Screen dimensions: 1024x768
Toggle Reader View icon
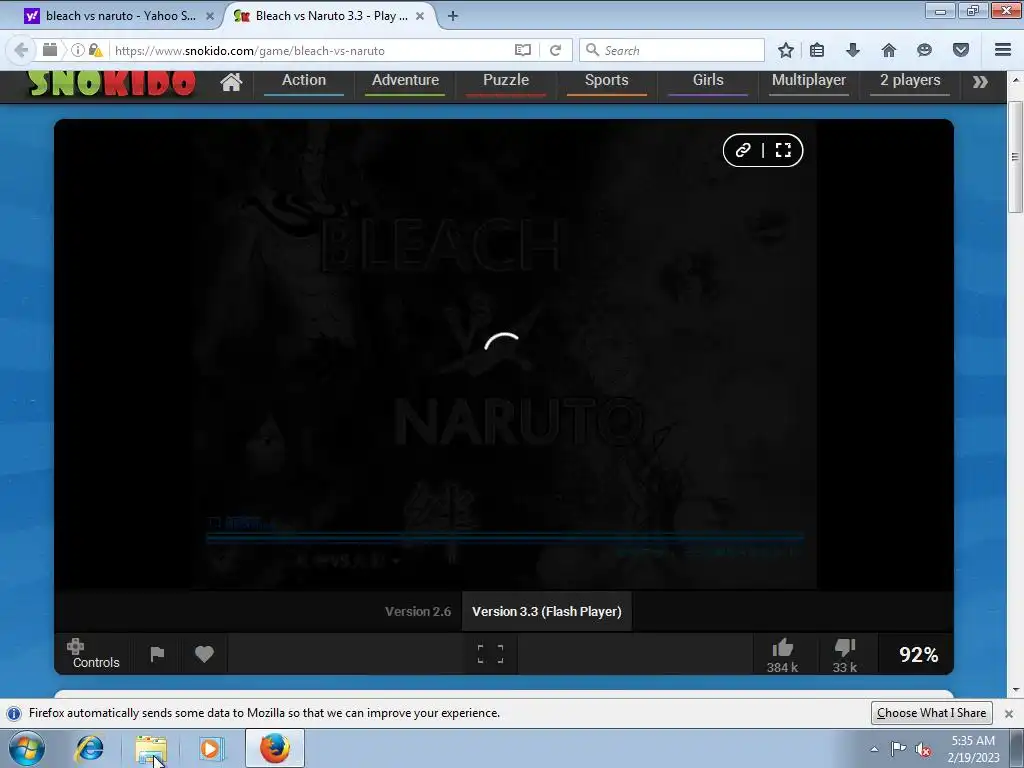[522, 50]
